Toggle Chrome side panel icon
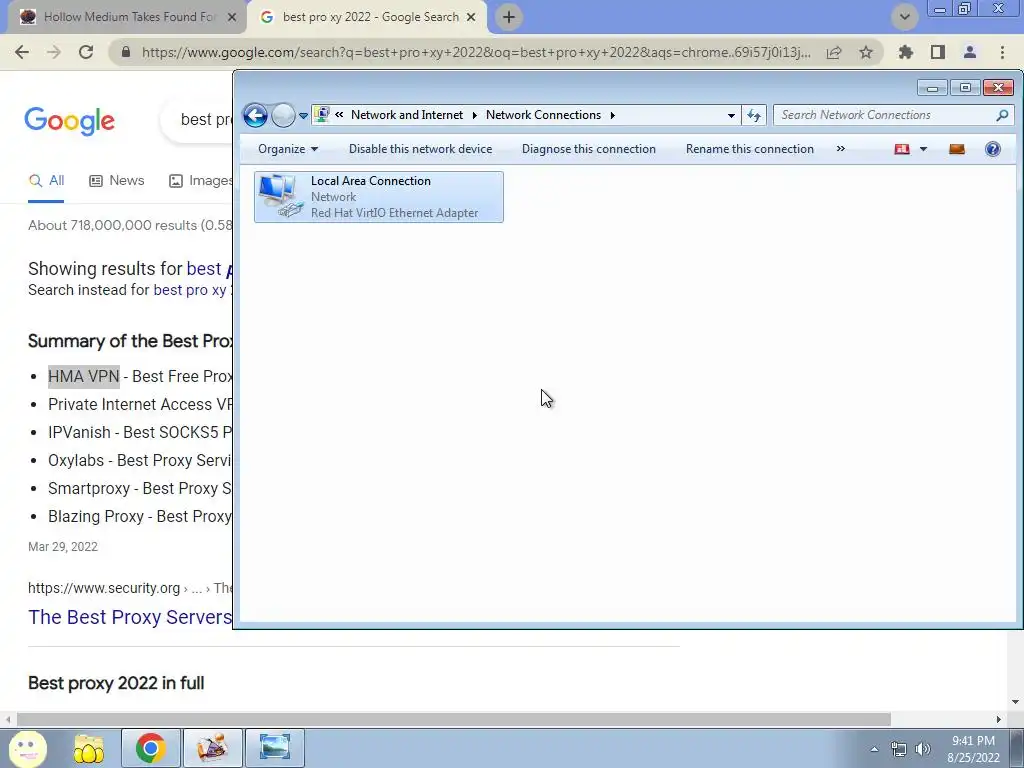This screenshot has width=1024, height=768. coord(938,52)
